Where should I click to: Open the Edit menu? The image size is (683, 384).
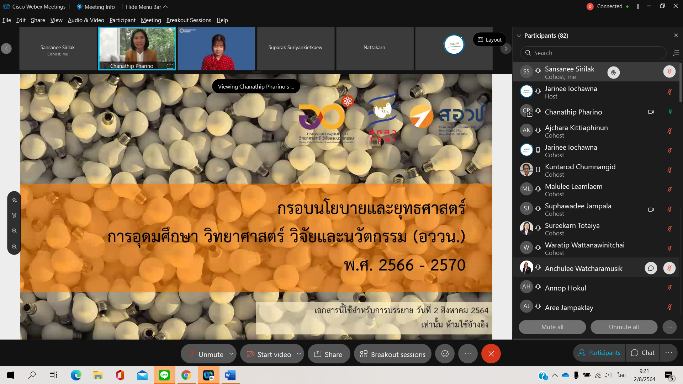tap(20, 20)
